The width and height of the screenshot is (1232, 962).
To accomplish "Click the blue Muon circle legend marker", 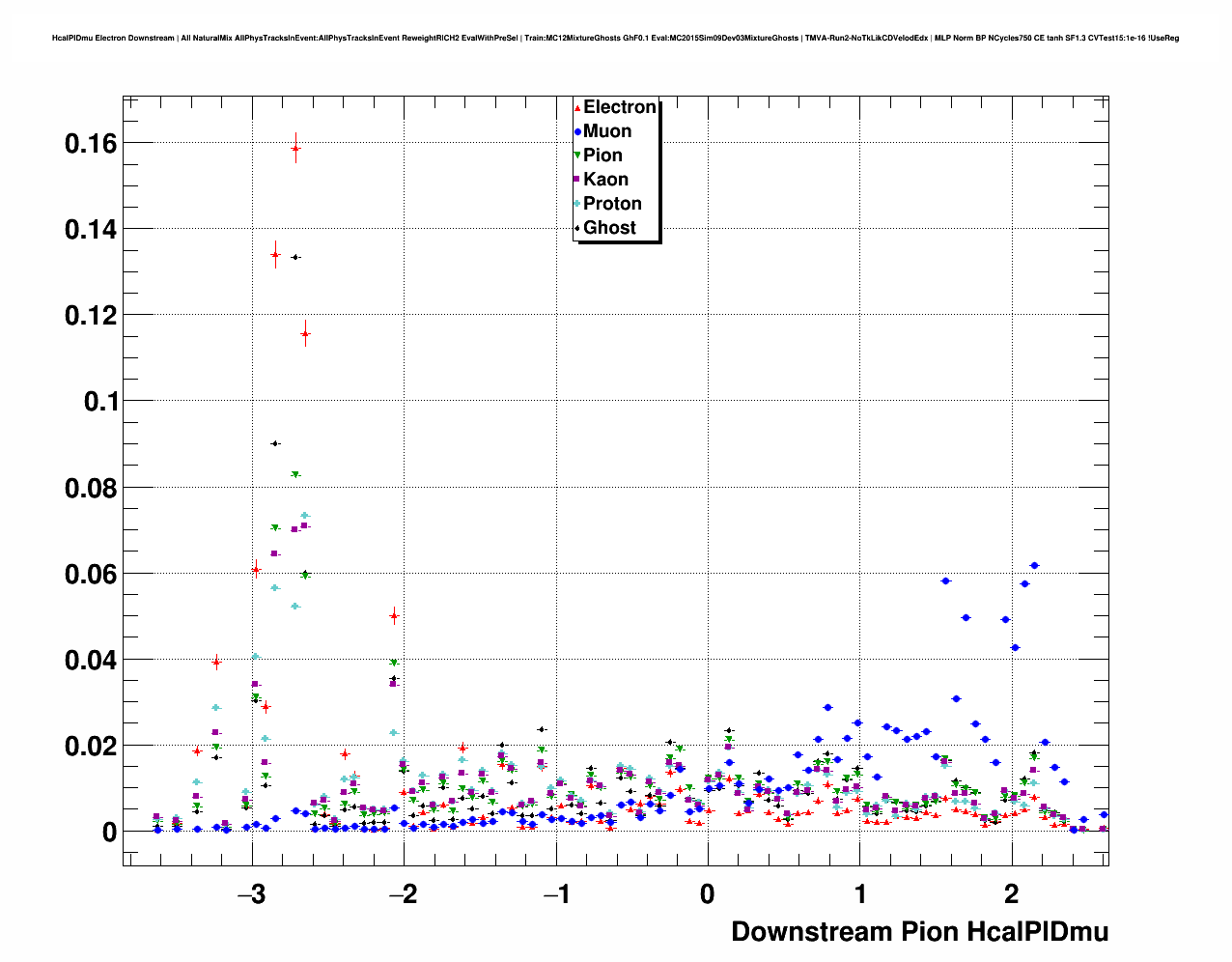I will 577,131.
